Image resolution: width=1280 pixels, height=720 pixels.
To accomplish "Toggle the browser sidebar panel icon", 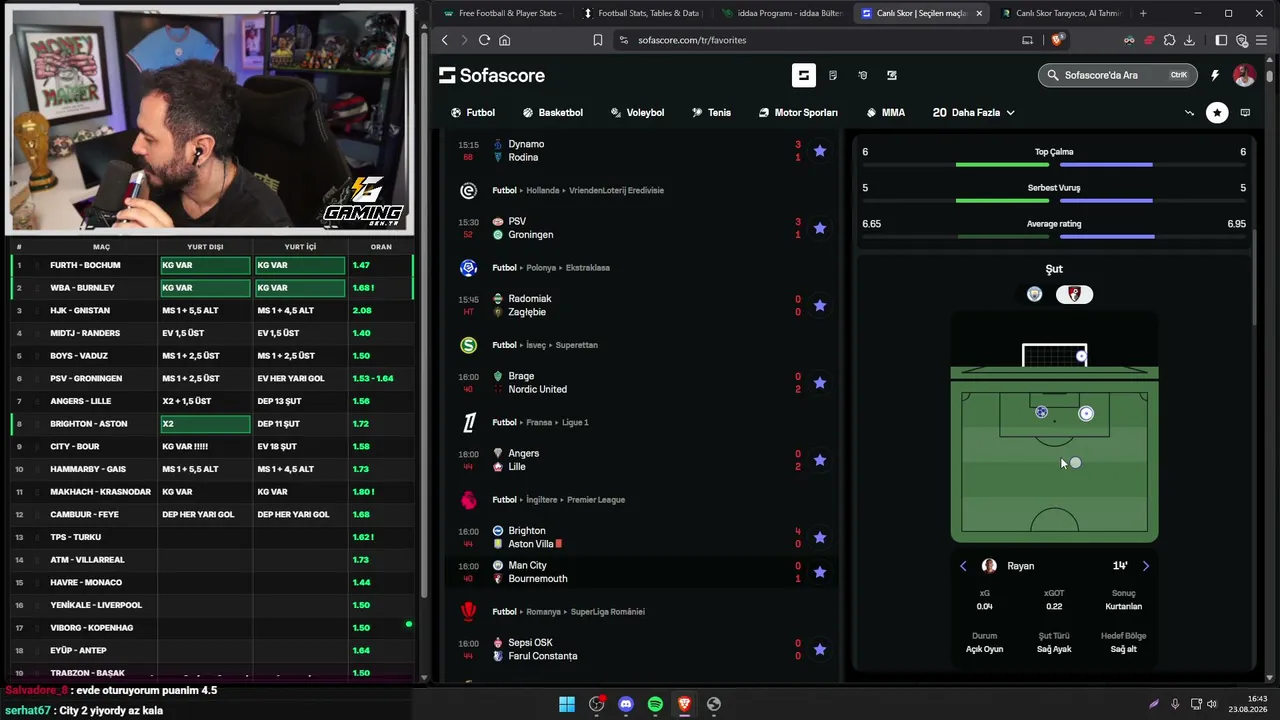I will coord(1221,40).
